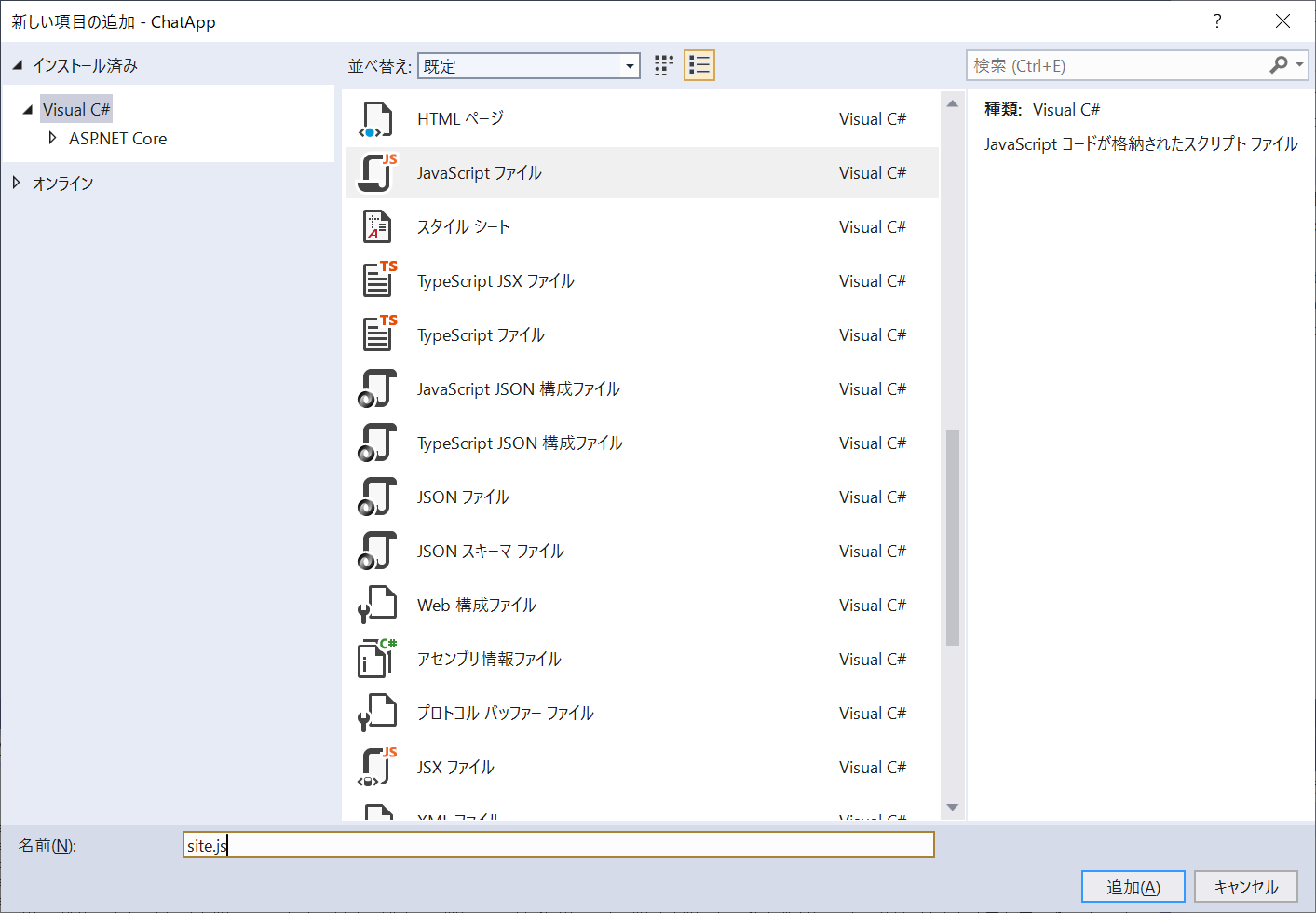Select the TypeScript JSON 構成ファイル text

521,443
